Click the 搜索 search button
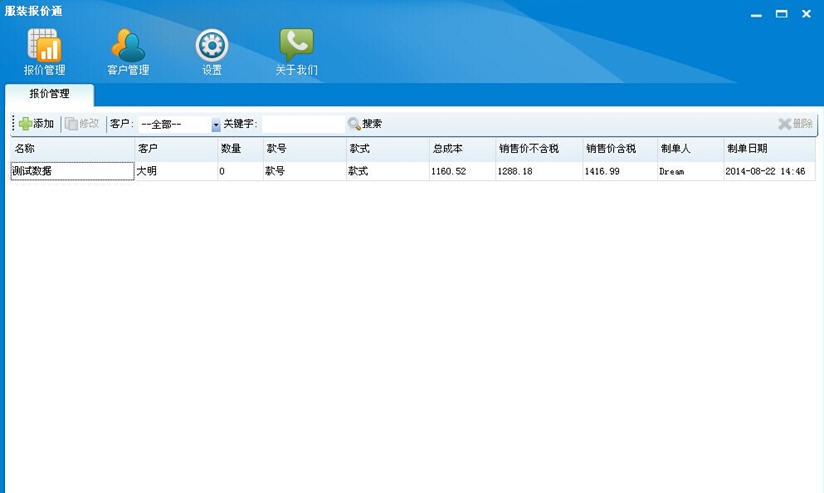The width and height of the screenshot is (824, 493). point(365,124)
